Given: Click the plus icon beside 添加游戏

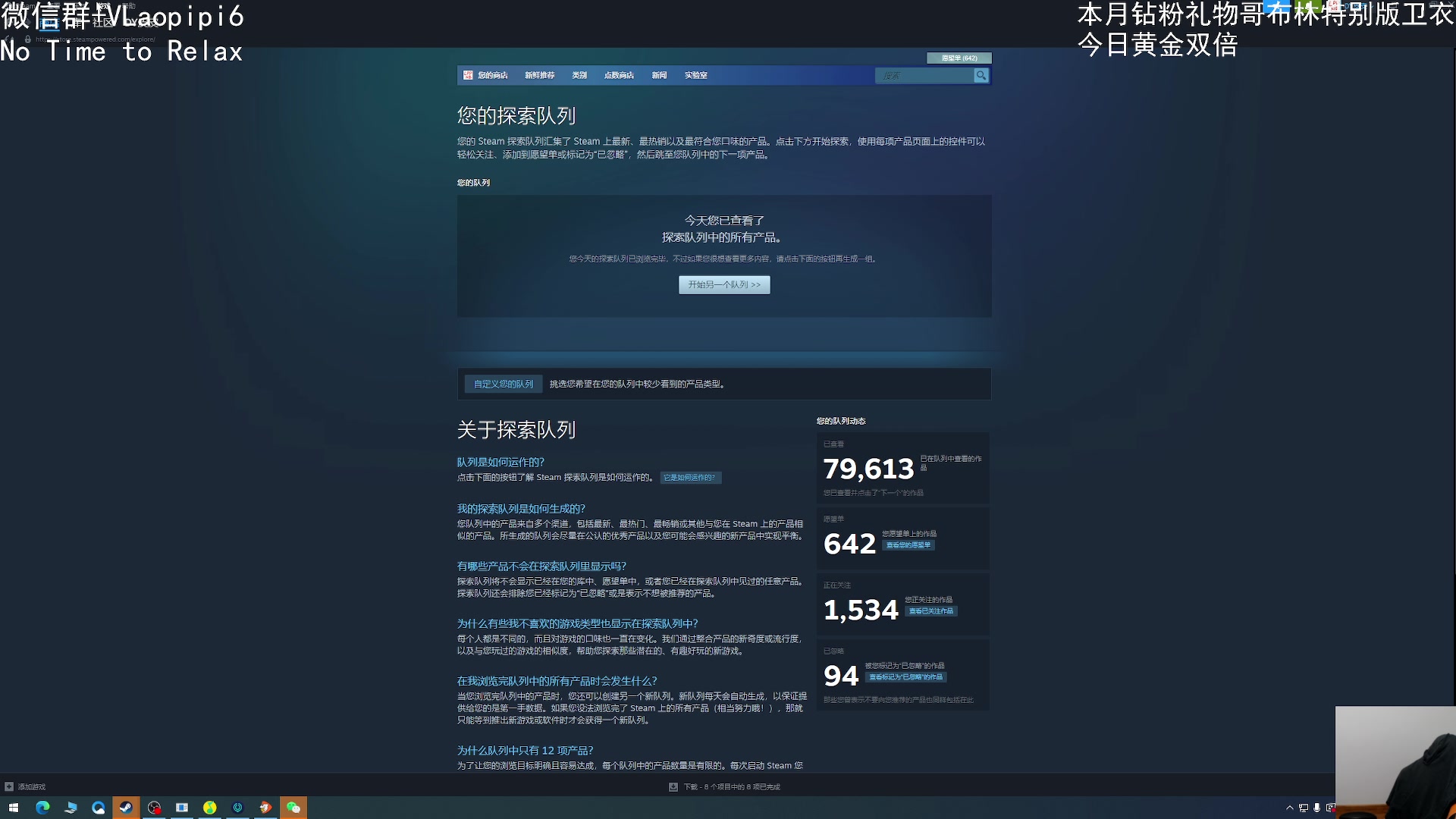Looking at the screenshot, I should pos(9,786).
